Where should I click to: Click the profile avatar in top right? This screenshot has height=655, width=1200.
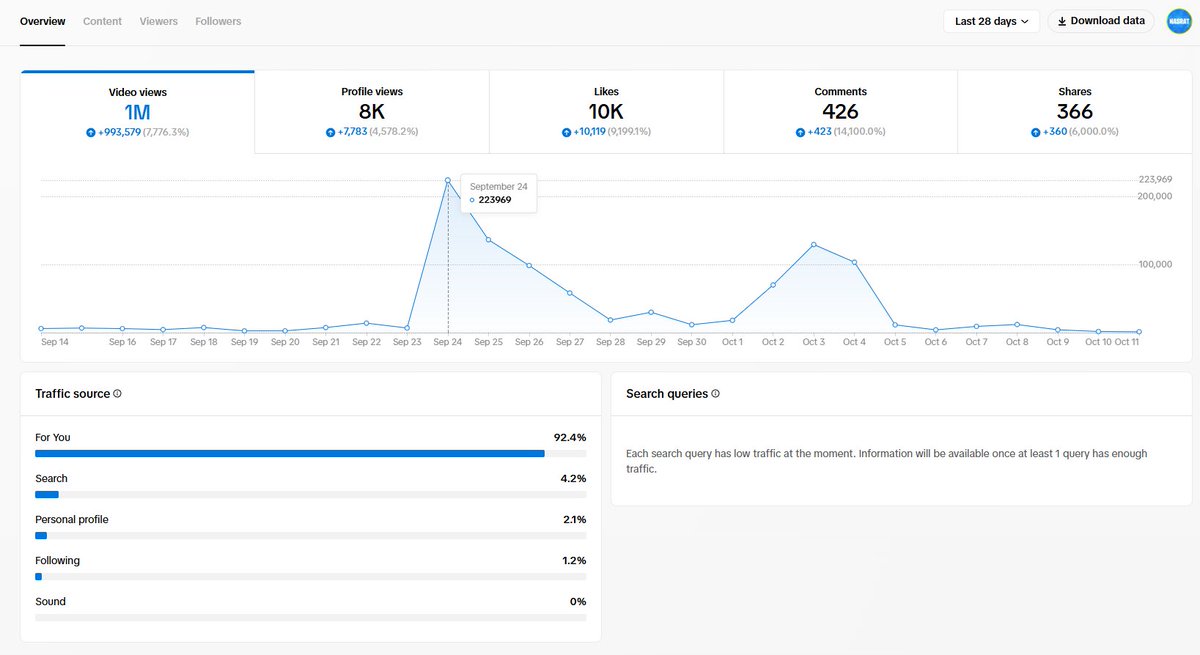[x=1179, y=20]
